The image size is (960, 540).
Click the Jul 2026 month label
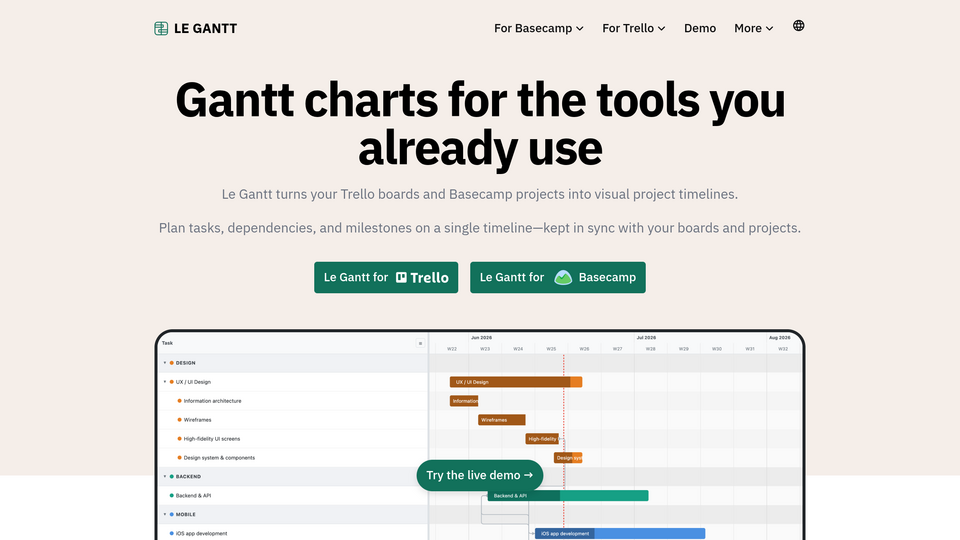(x=646, y=337)
